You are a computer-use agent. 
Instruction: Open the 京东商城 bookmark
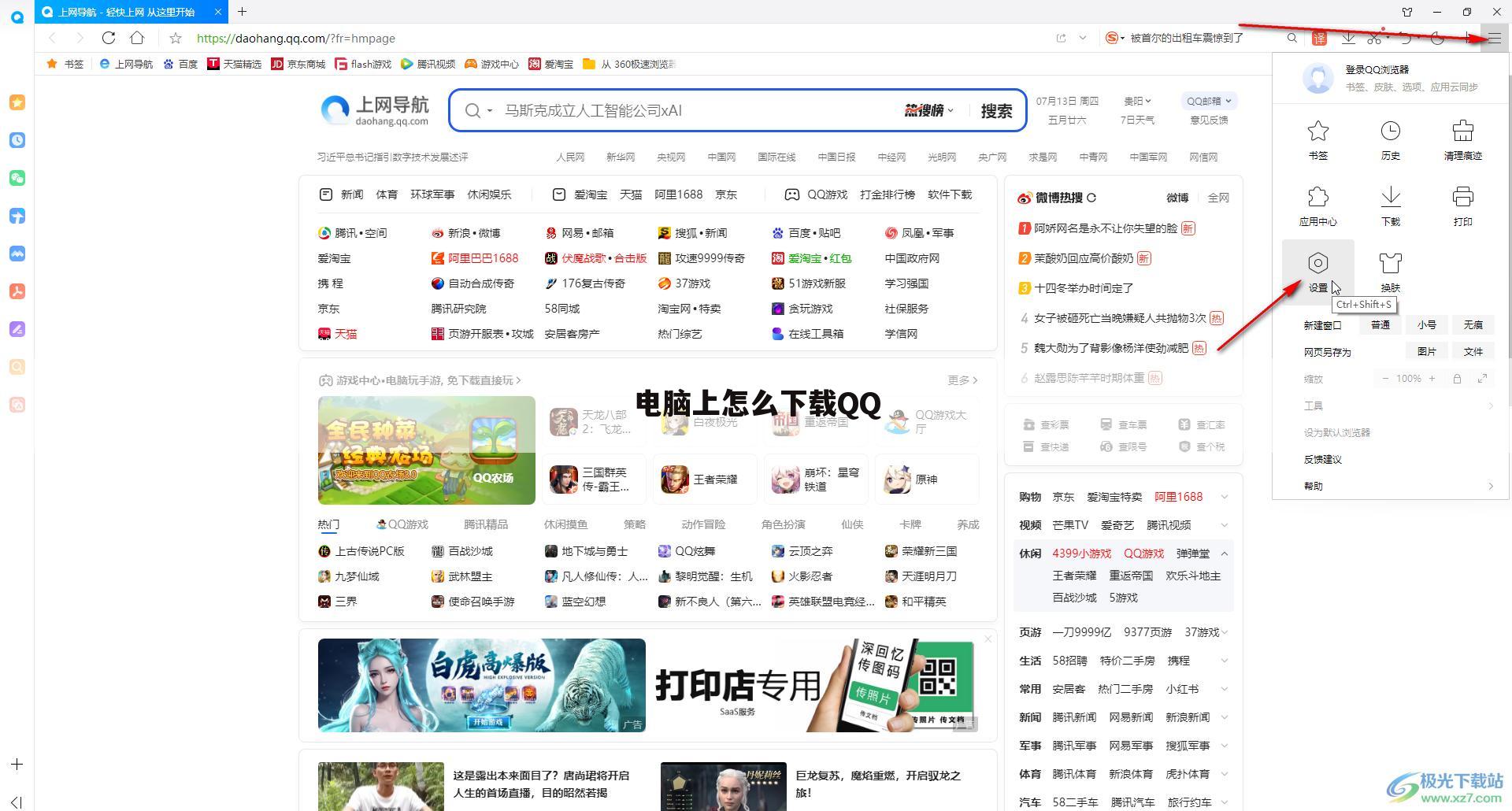tap(298, 64)
